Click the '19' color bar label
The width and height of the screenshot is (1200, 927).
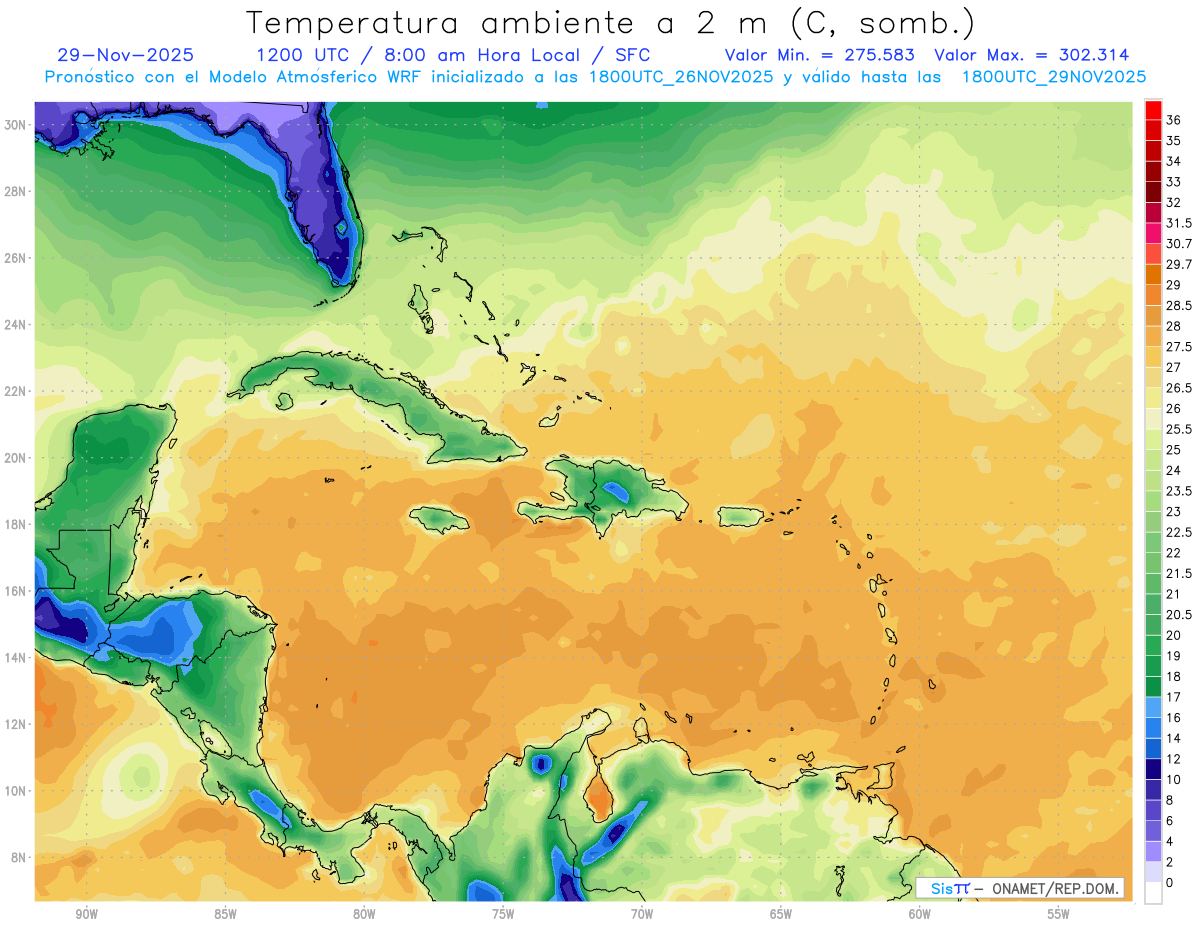[x=1174, y=656]
